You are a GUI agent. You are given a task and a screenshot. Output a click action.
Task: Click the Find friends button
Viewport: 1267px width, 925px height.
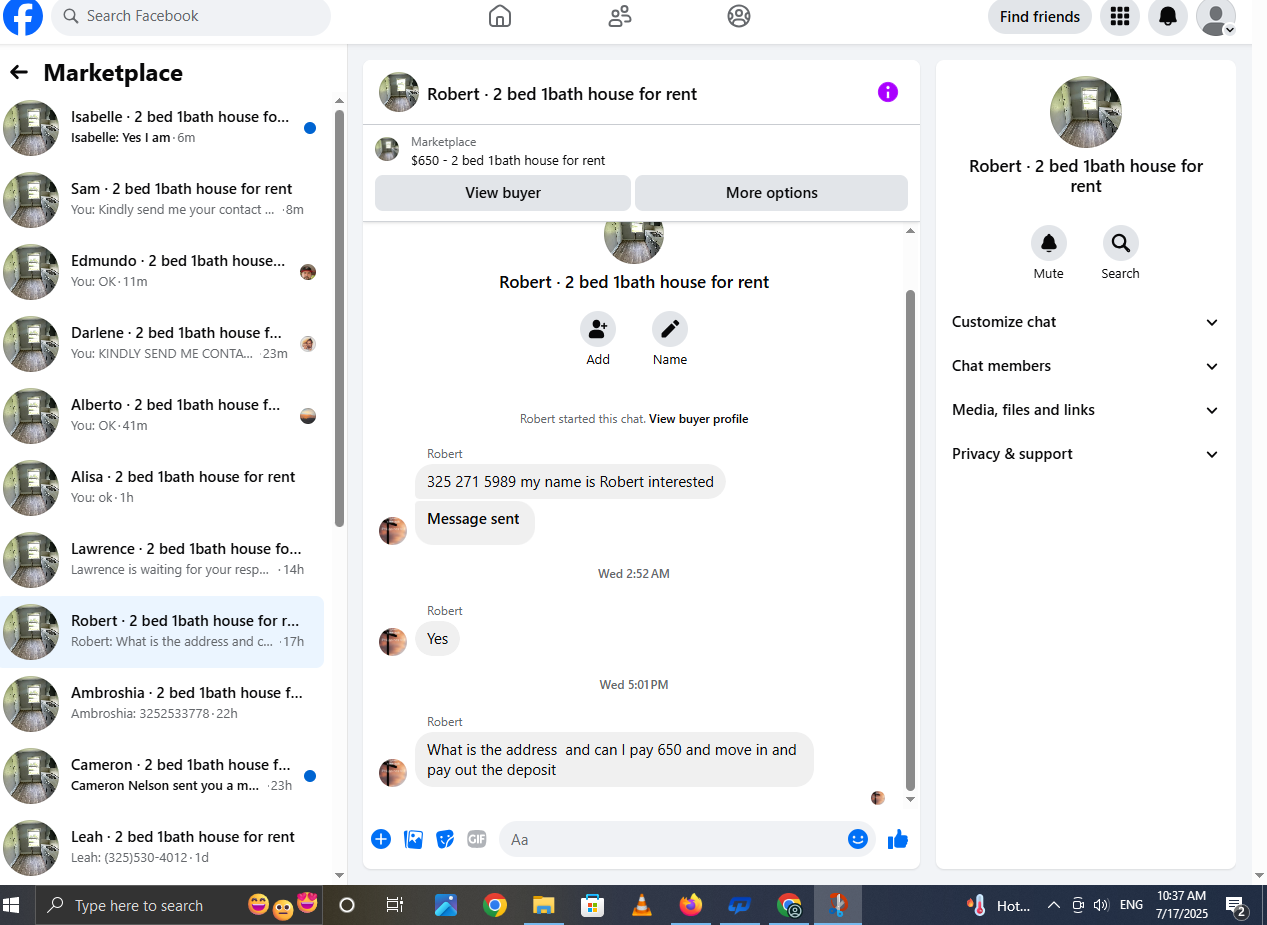1040,16
